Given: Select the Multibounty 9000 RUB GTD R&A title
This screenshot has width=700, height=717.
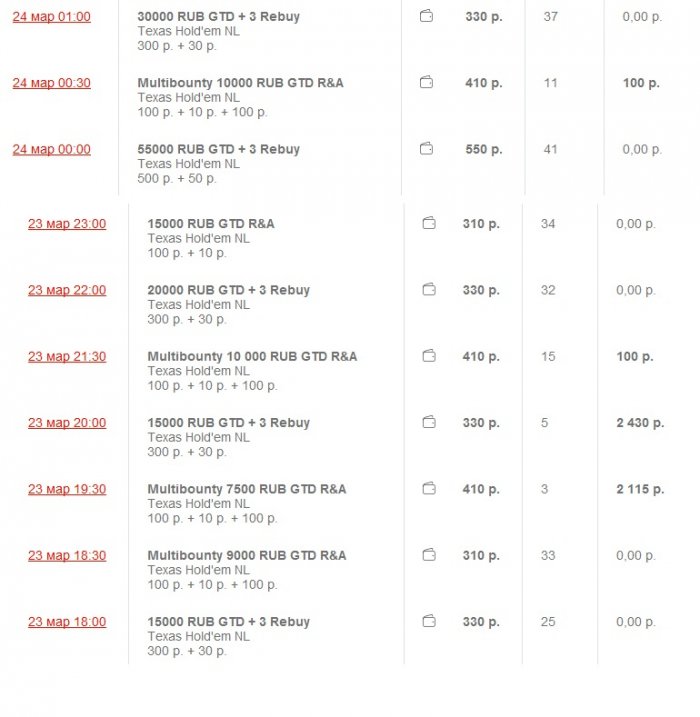Looking at the screenshot, I should 246,555.
